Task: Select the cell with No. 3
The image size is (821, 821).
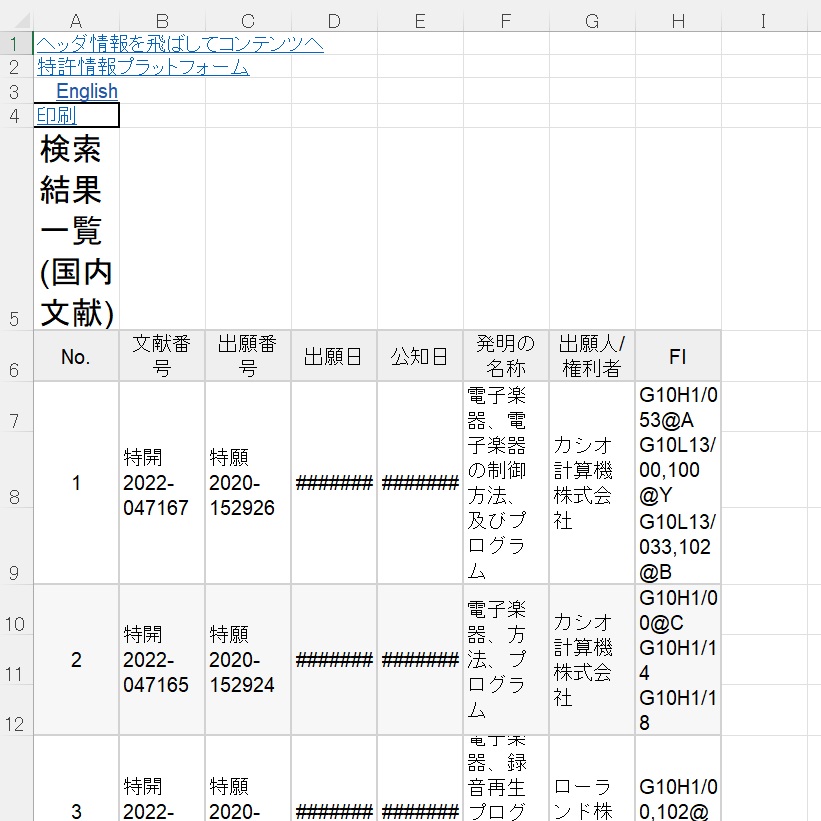Action: click(x=76, y=778)
